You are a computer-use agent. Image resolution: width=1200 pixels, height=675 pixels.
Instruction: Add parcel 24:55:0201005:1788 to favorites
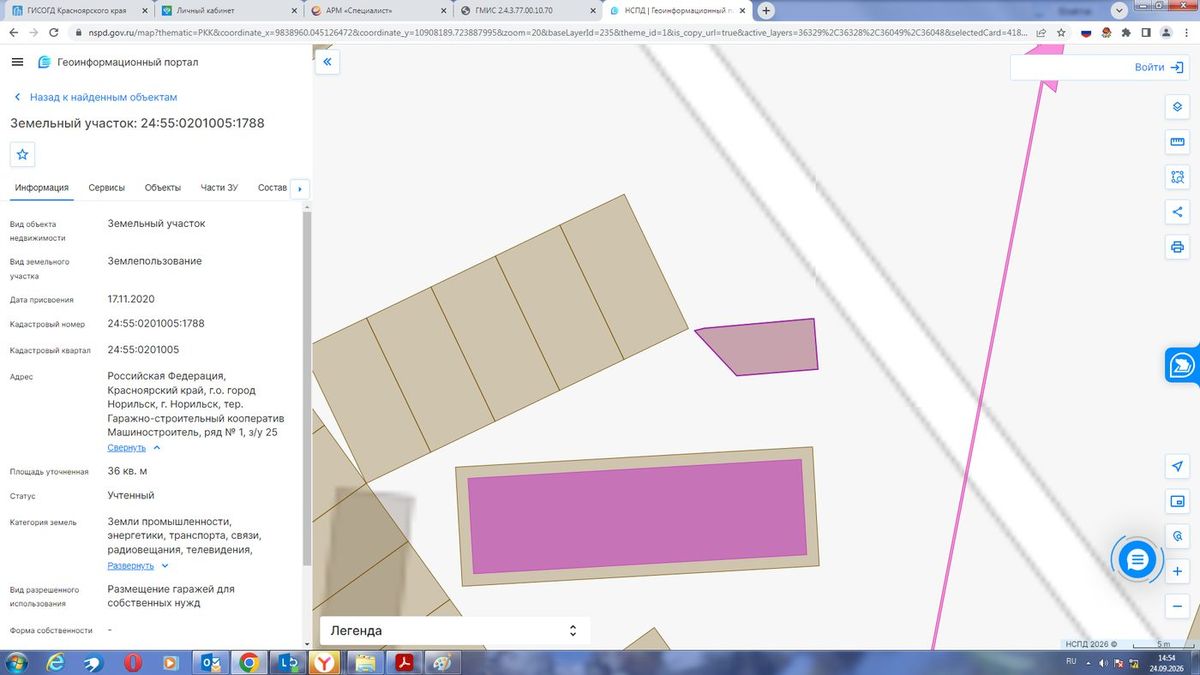(x=23, y=155)
